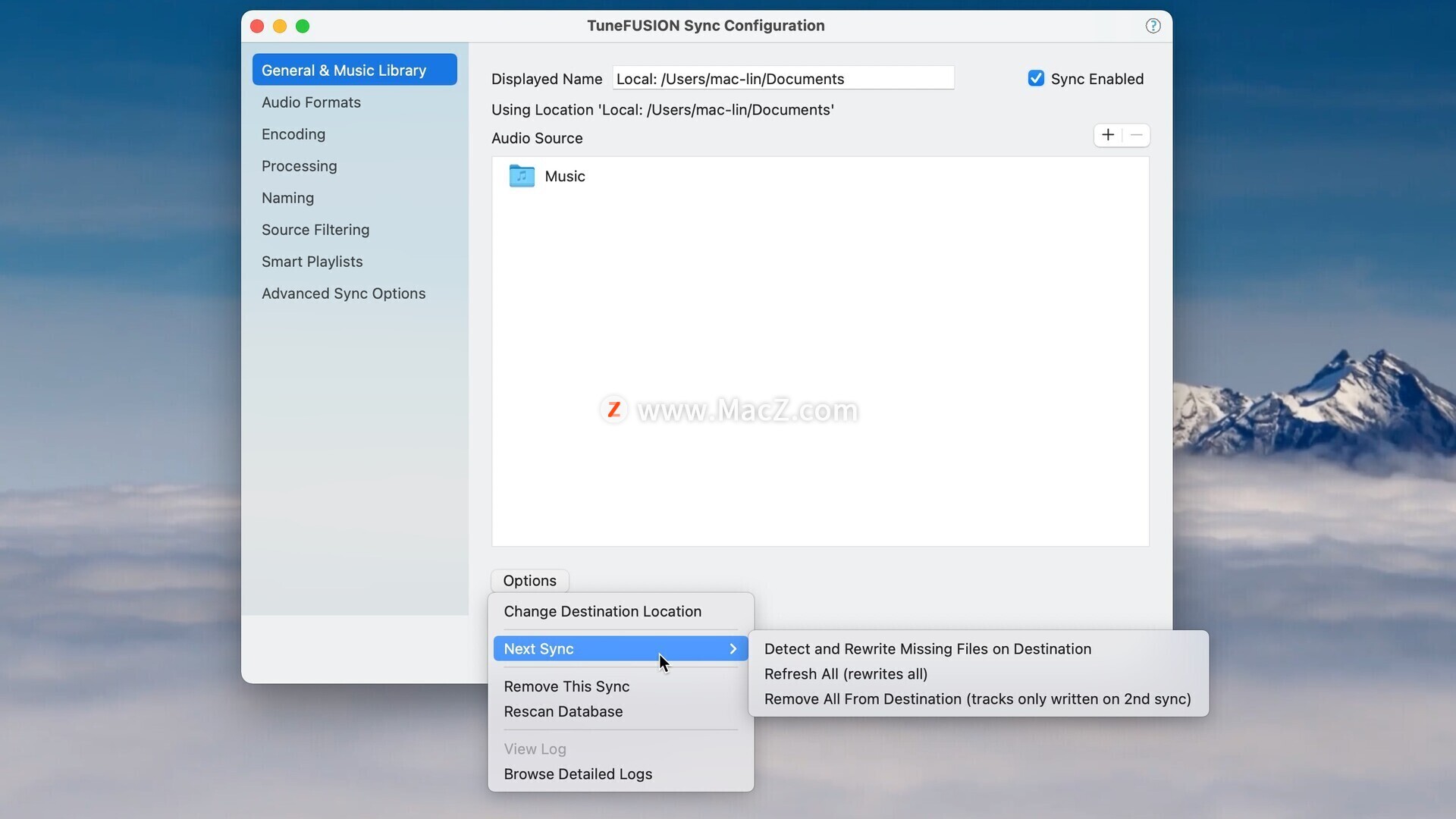
Task: Click the Music folder icon
Action: click(x=522, y=176)
